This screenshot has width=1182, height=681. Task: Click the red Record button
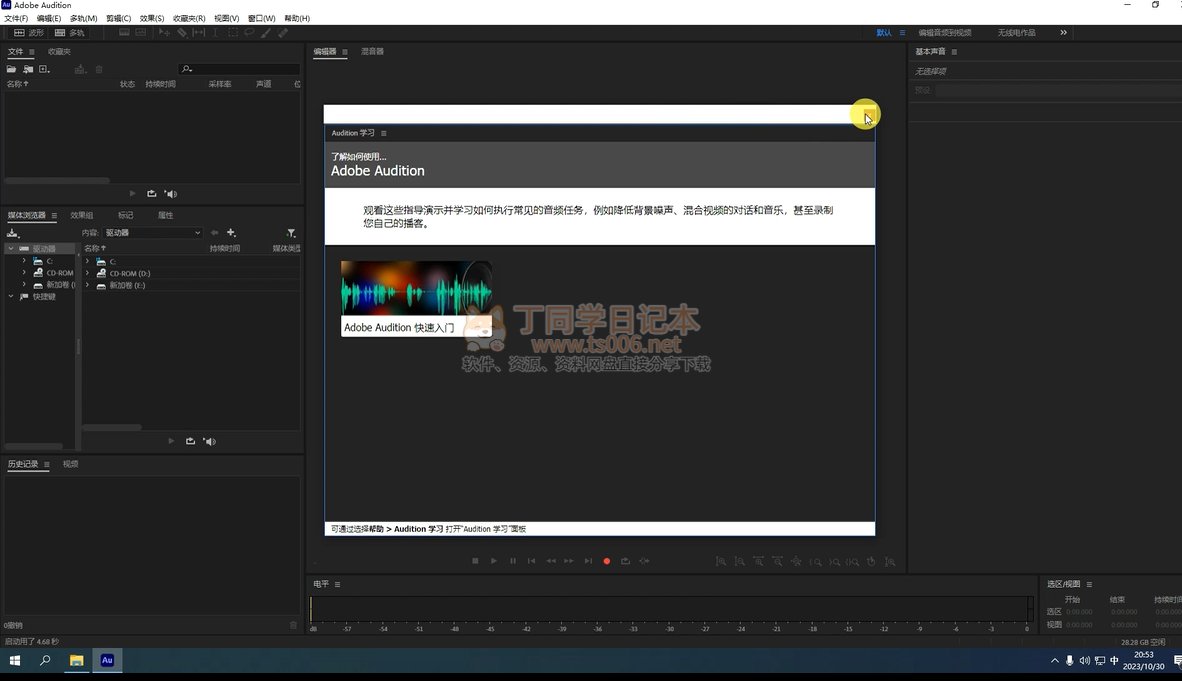[x=606, y=561]
